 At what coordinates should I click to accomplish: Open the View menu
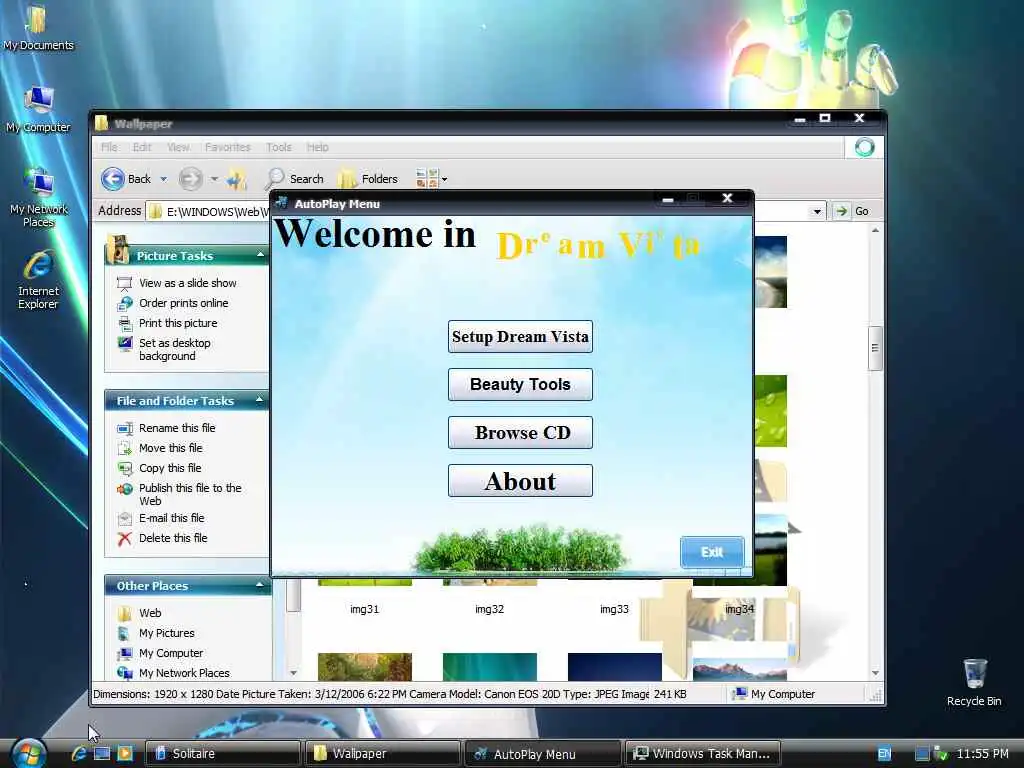[x=178, y=147]
